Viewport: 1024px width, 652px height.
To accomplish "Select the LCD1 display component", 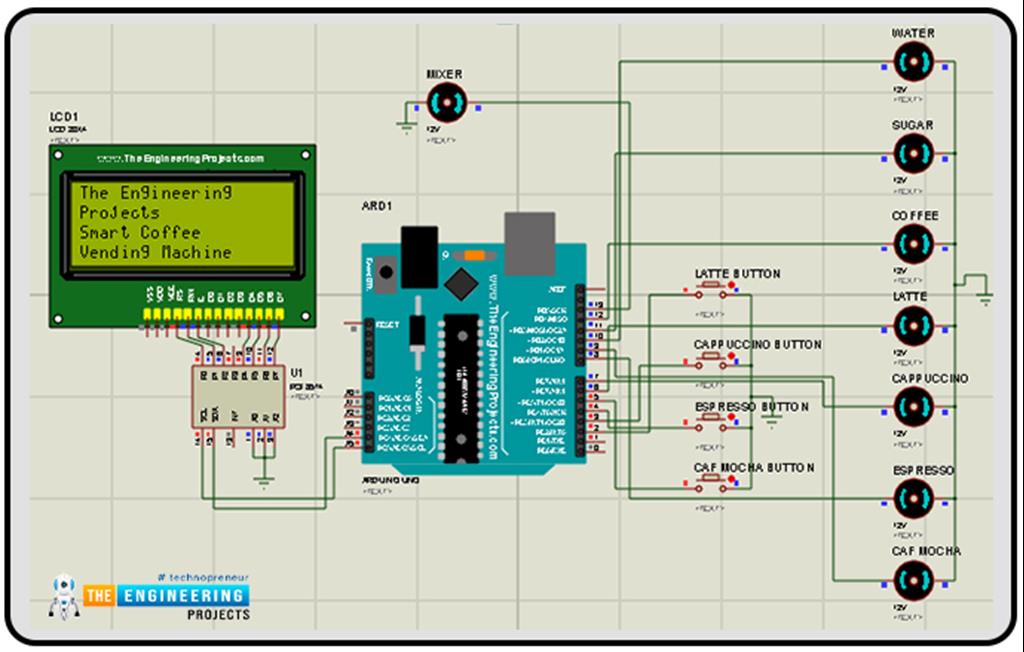I will click(x=180, y=235).
